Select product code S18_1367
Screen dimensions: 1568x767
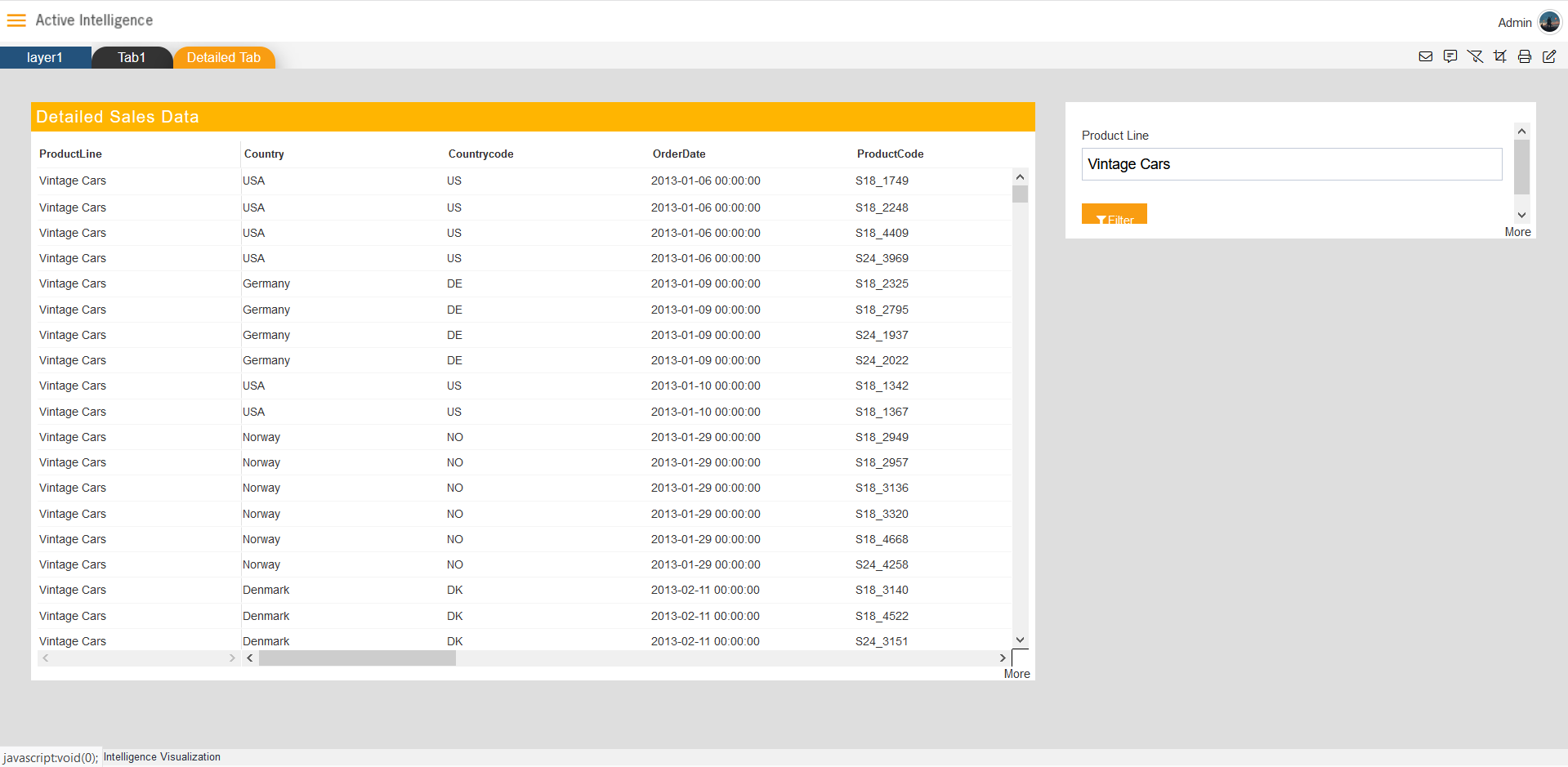(x=882, y=412)
